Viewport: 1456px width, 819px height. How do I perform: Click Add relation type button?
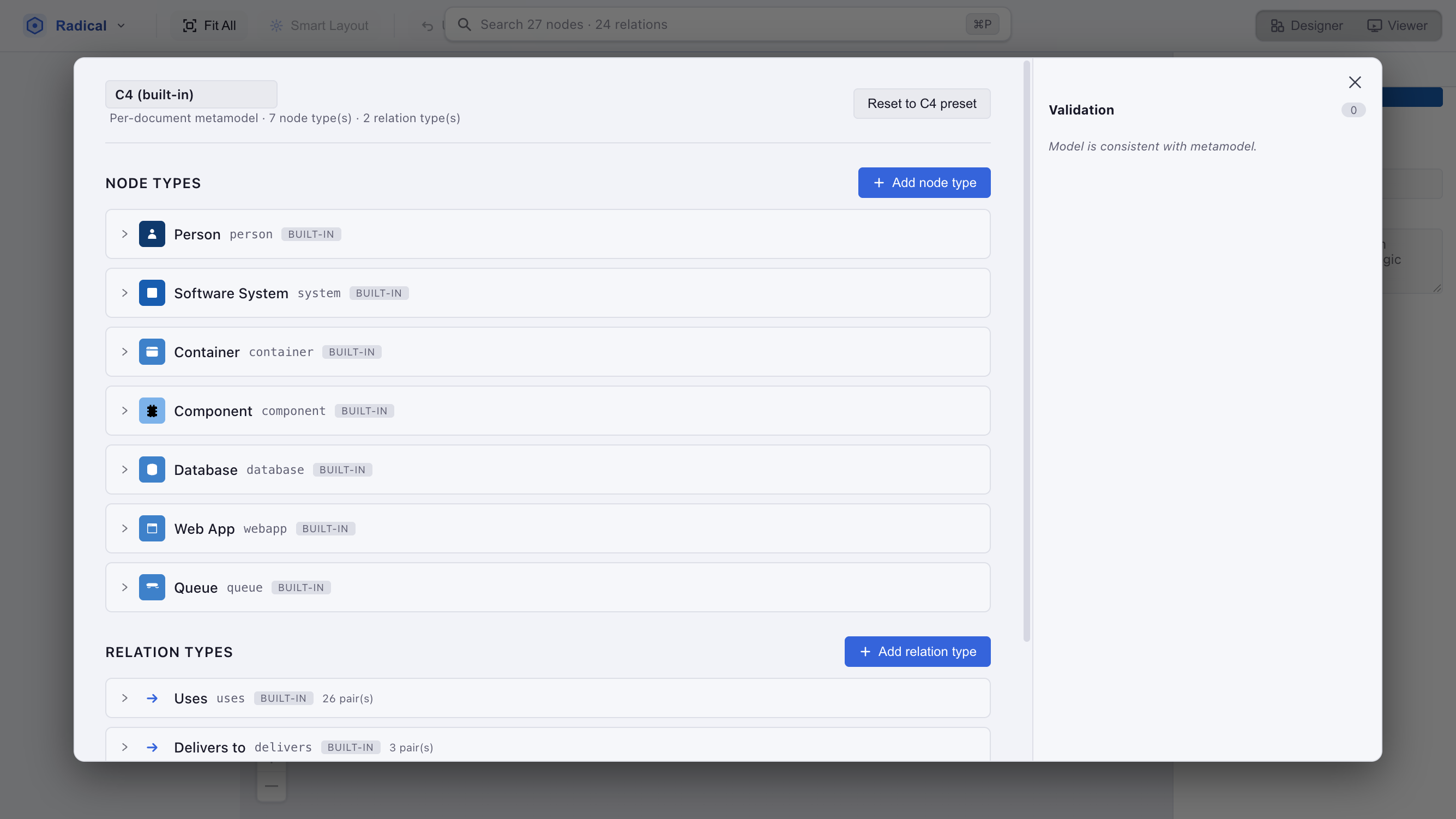[917, 652]
